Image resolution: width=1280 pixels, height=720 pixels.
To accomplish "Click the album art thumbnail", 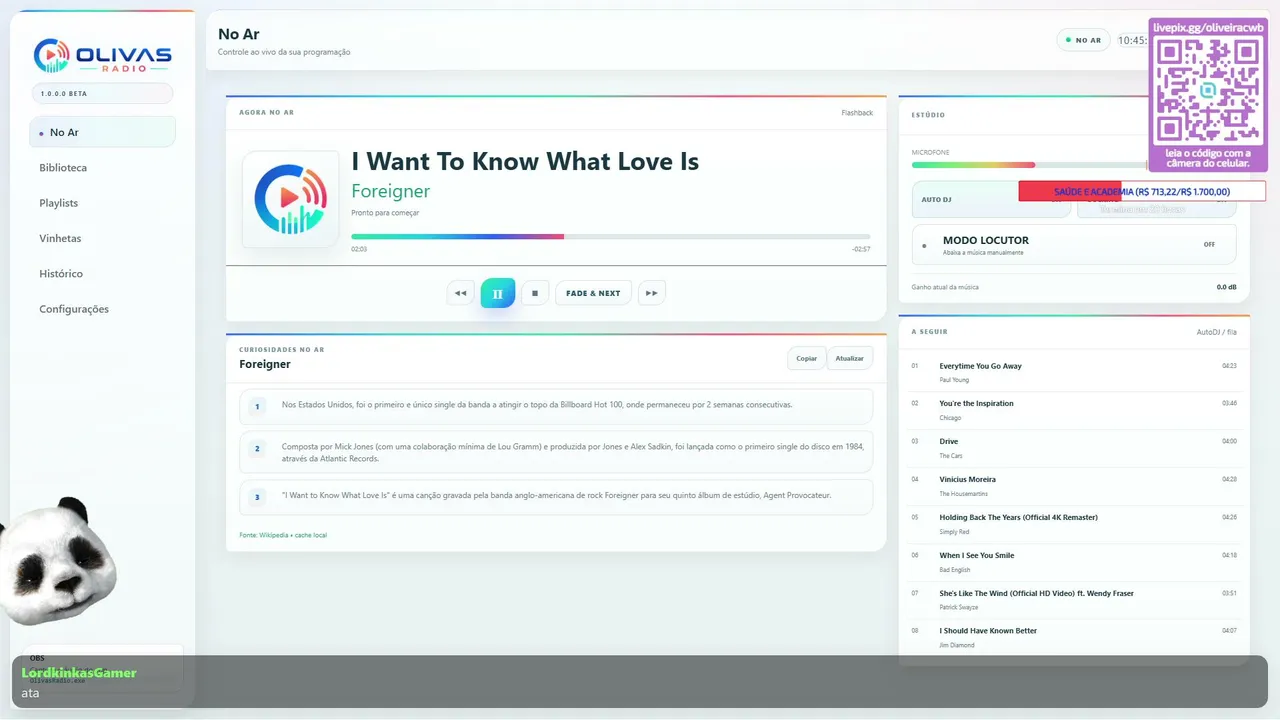I will coord(290,199).
